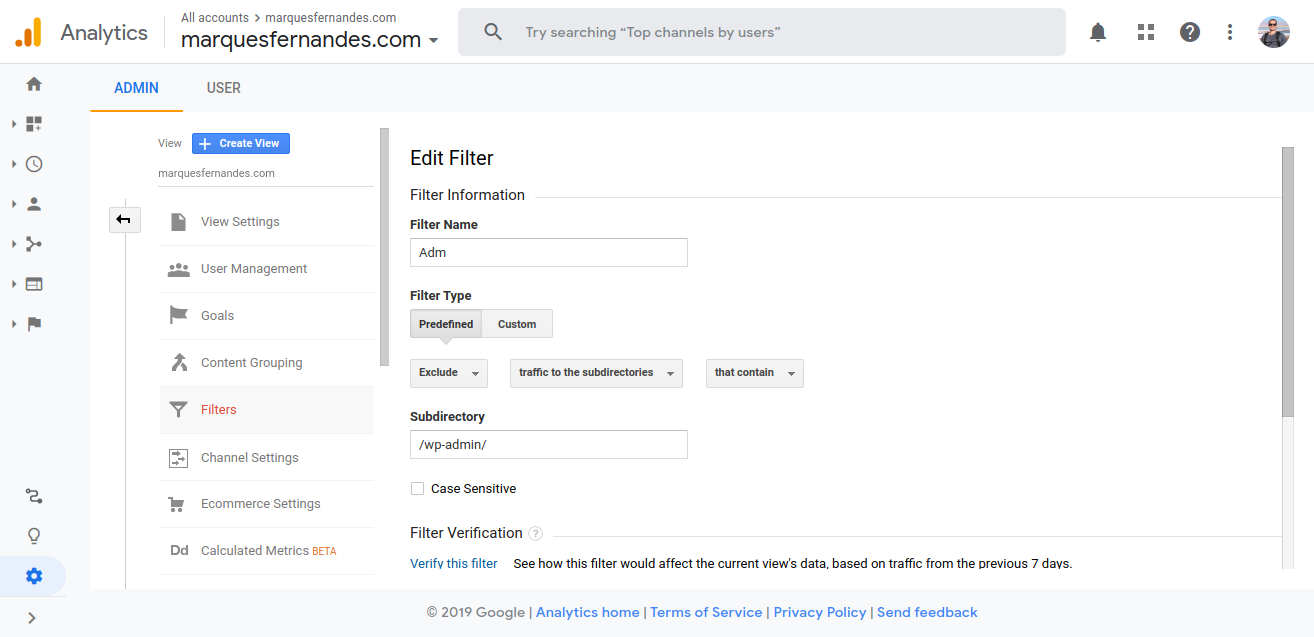Screen dimensions: 1314x637
Task: Click the 'Edit Filter' heading
Action: [x=452, y=158]
